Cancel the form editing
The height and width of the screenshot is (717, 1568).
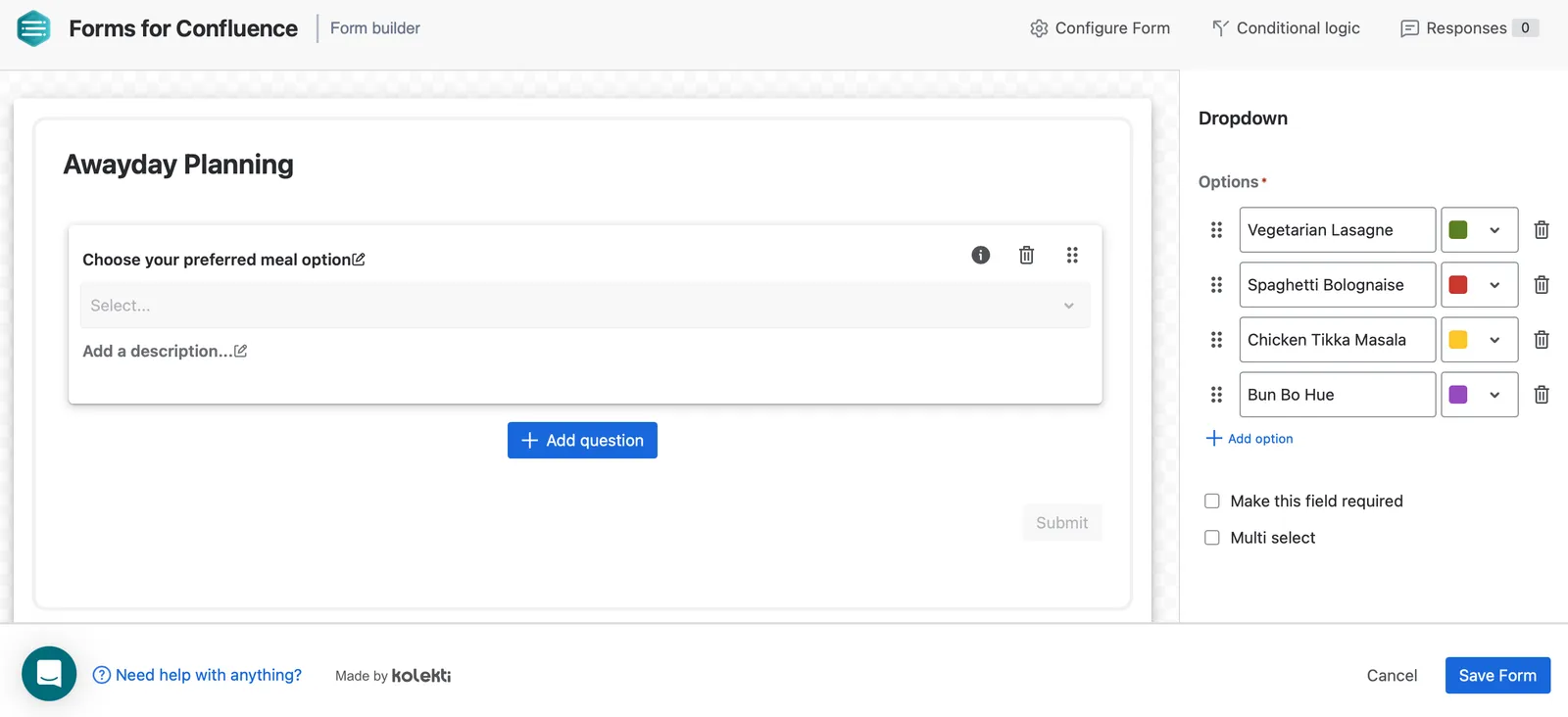pyautogui.click(x=1392, y=676)
